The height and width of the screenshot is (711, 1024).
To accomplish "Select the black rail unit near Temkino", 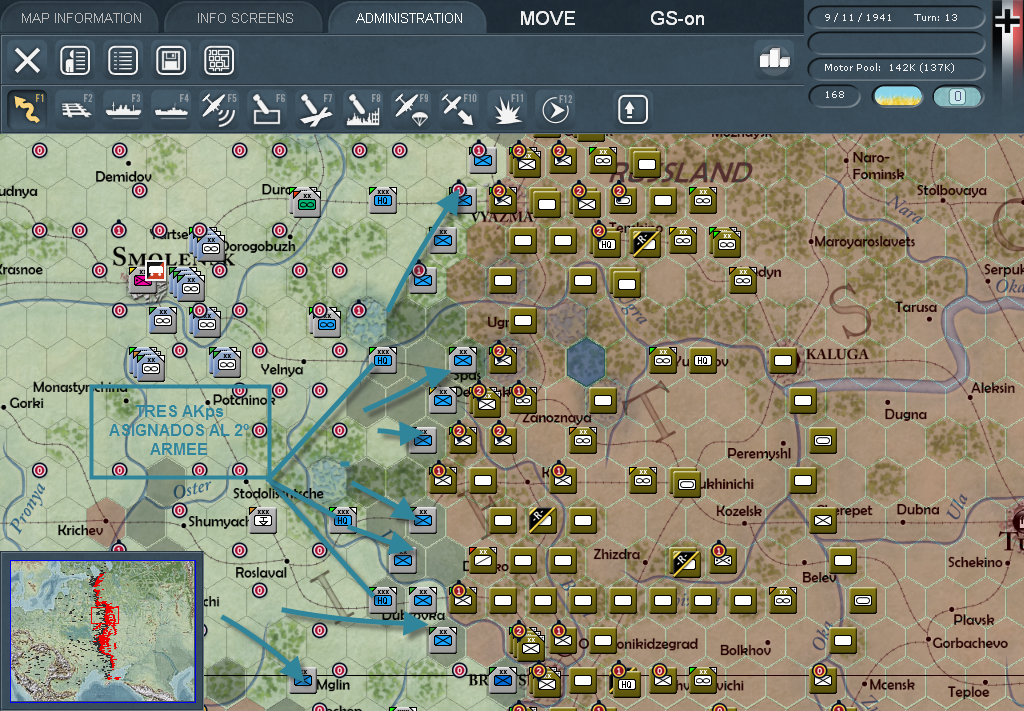I will (645, 243).
